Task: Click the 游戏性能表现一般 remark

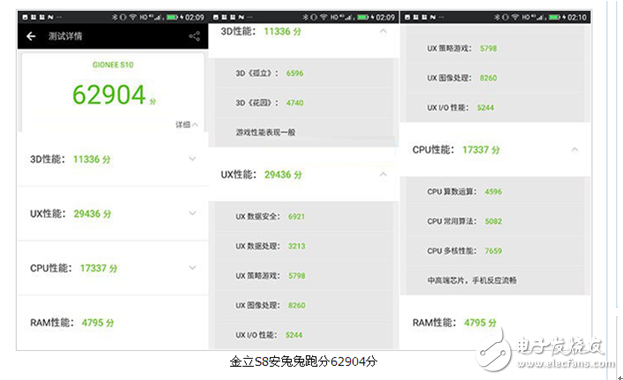Action: coord(265,132)
